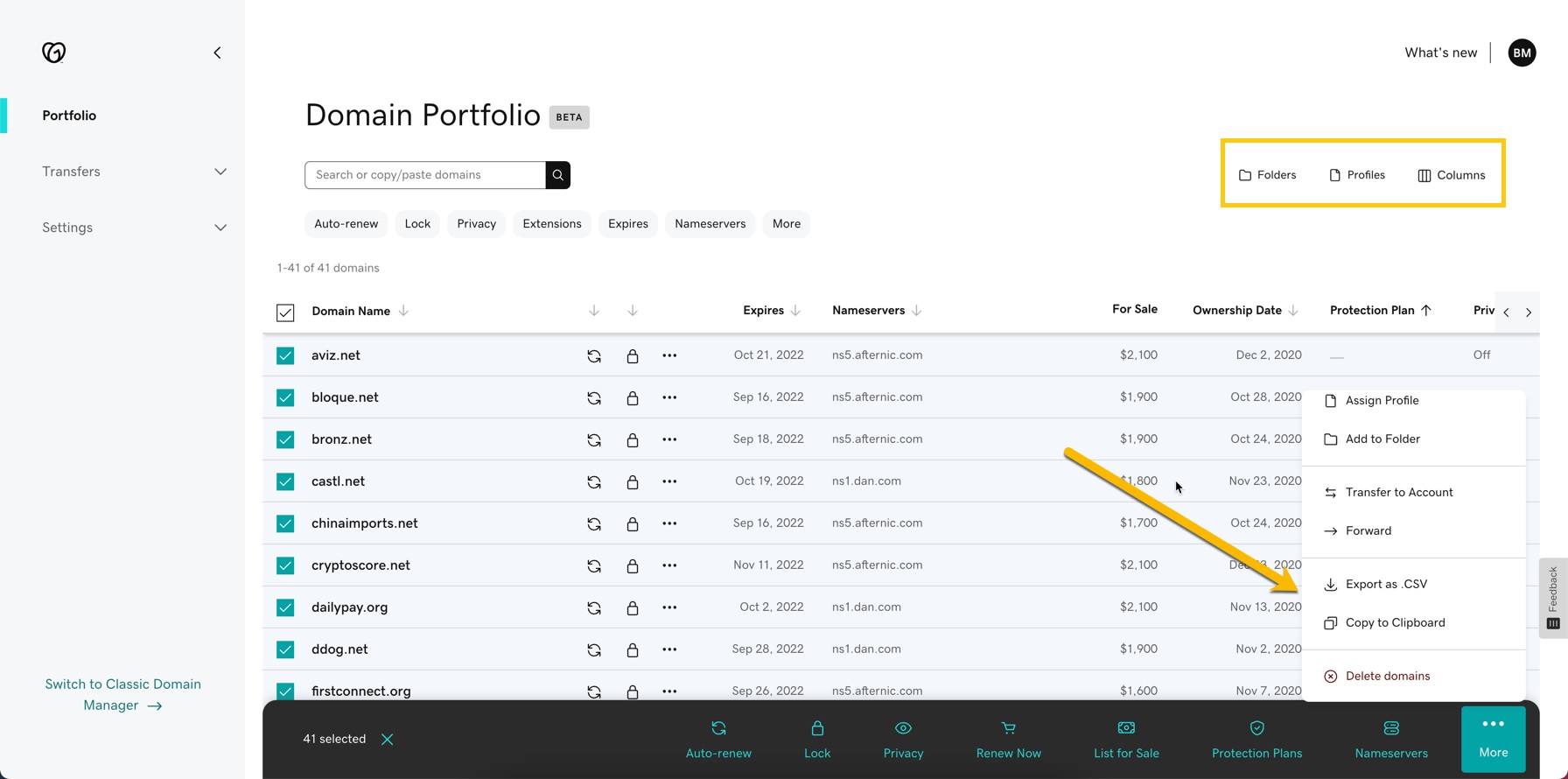This screenshot has width=1568, height=779.
Task: Open three-dot menu for castl.net row
Action: [x=669, y=481]
